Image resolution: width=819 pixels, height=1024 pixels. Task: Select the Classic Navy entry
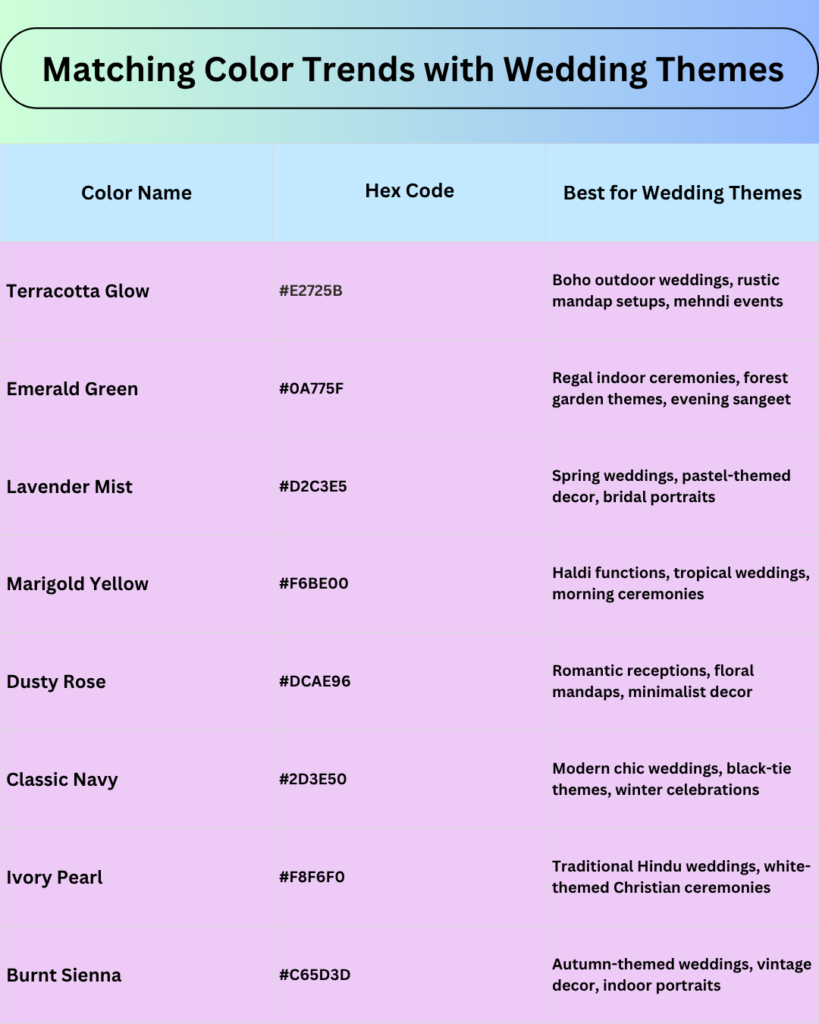[60, 780]
